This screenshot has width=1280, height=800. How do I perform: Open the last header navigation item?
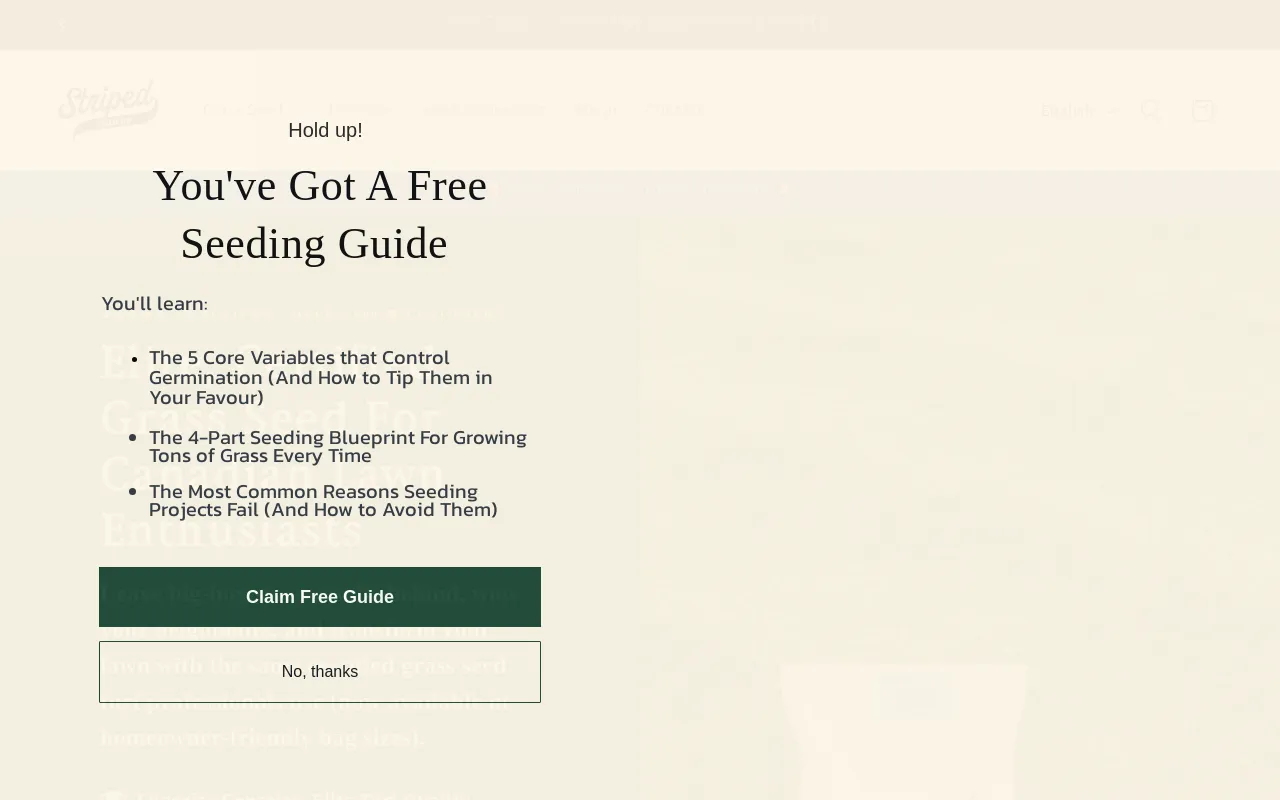point(675,110)
